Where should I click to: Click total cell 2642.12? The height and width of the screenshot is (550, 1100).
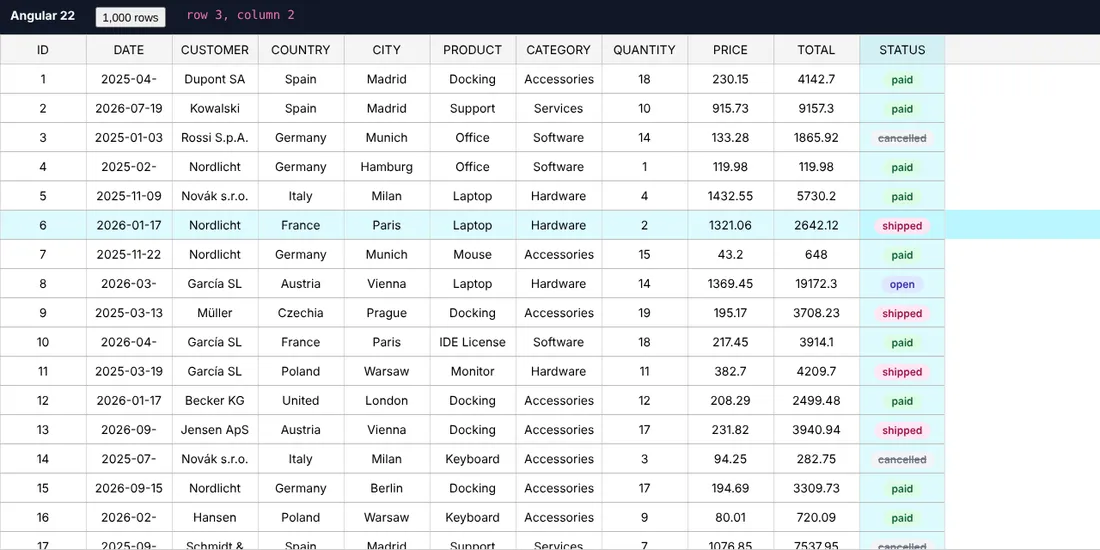coord(817,225)
